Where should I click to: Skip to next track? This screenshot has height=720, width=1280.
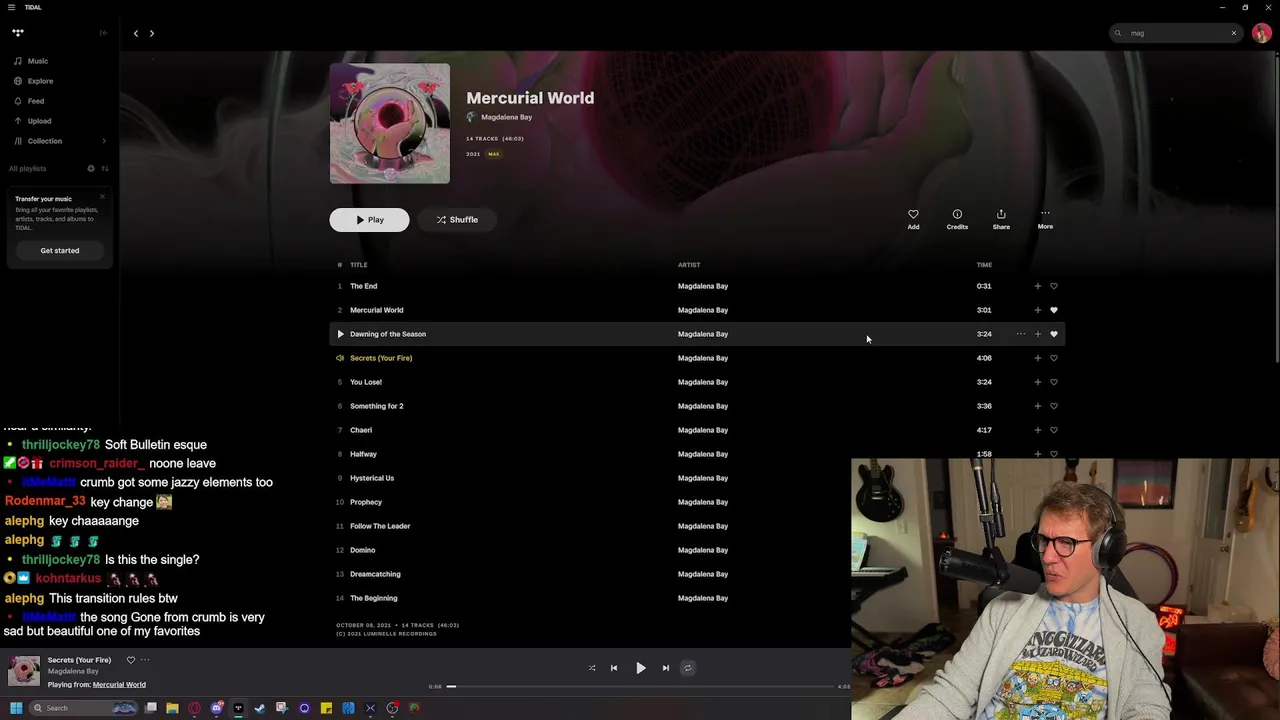[666, 668]
